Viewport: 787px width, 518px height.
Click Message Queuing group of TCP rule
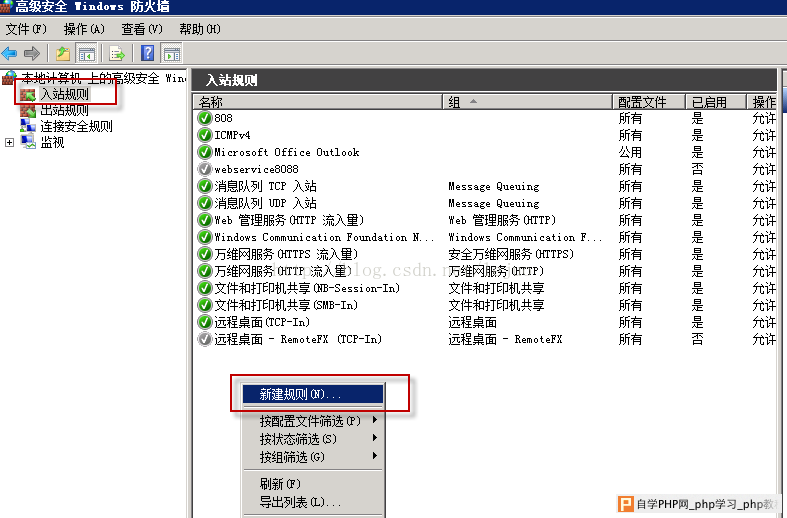pos(494,186)
